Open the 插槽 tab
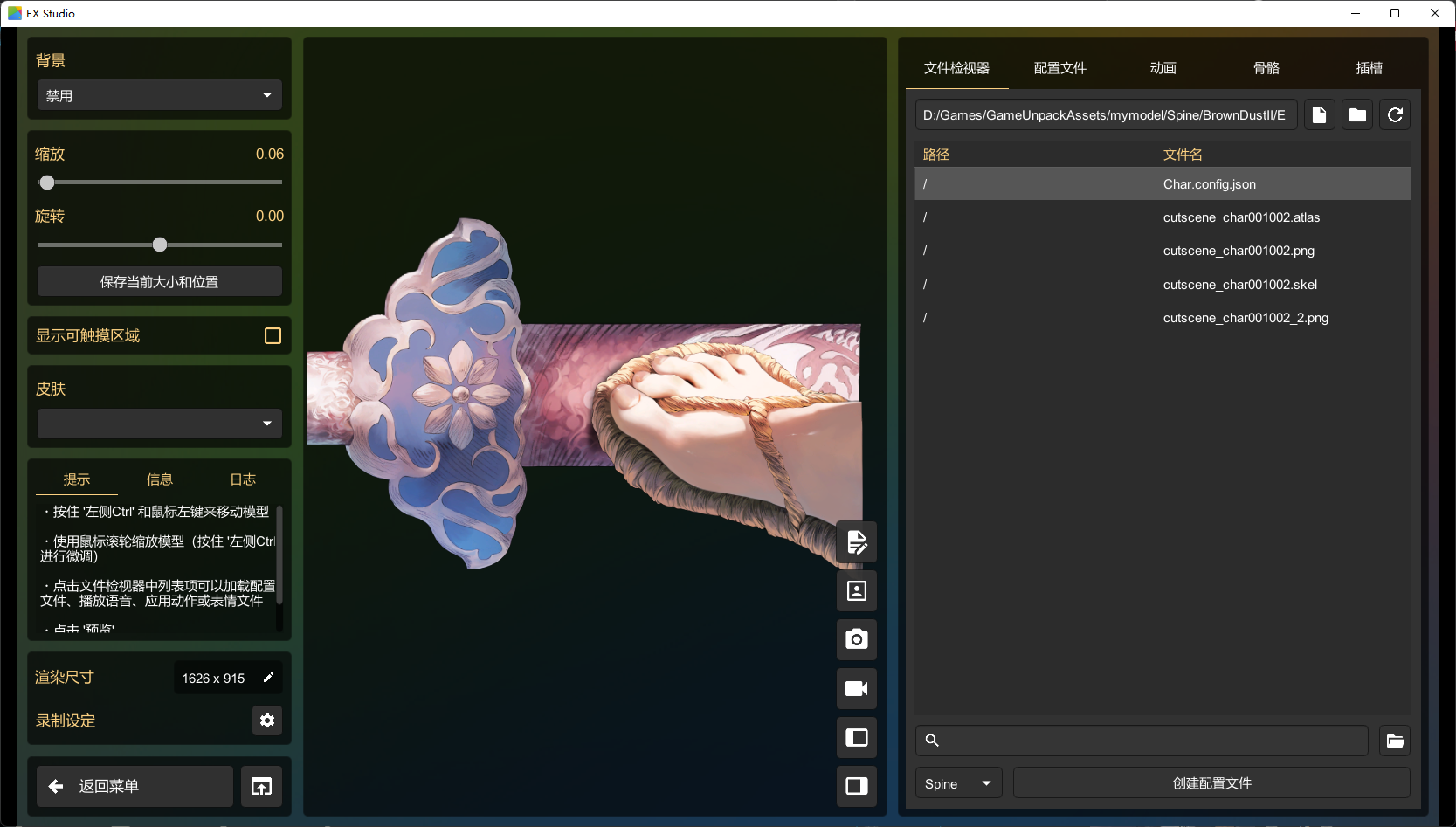The height and width of the screenshot is (827, 1456). [1370, 68]
